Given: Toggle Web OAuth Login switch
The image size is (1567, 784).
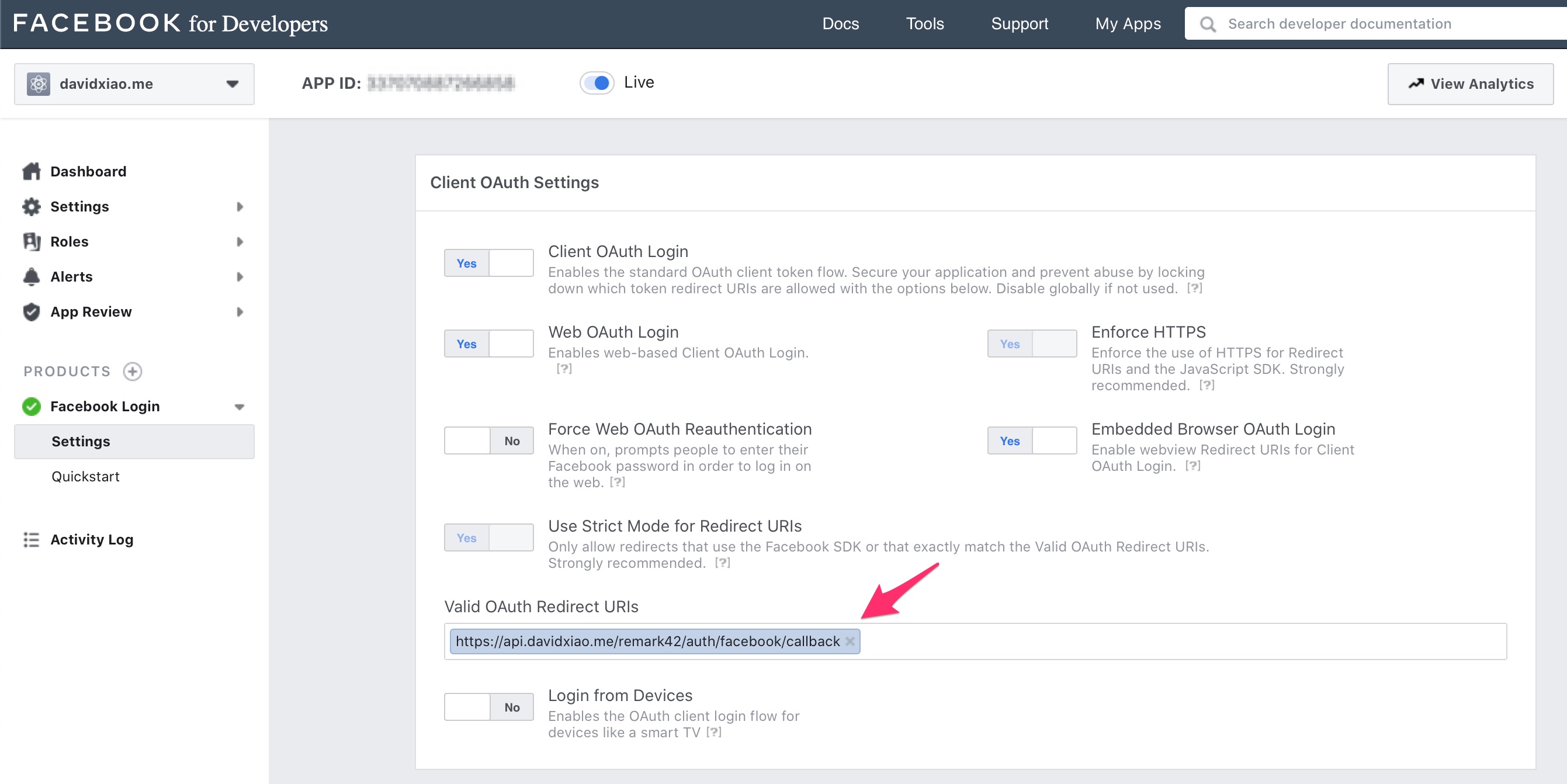Looking at the screenshot, I should coord(488,344).
